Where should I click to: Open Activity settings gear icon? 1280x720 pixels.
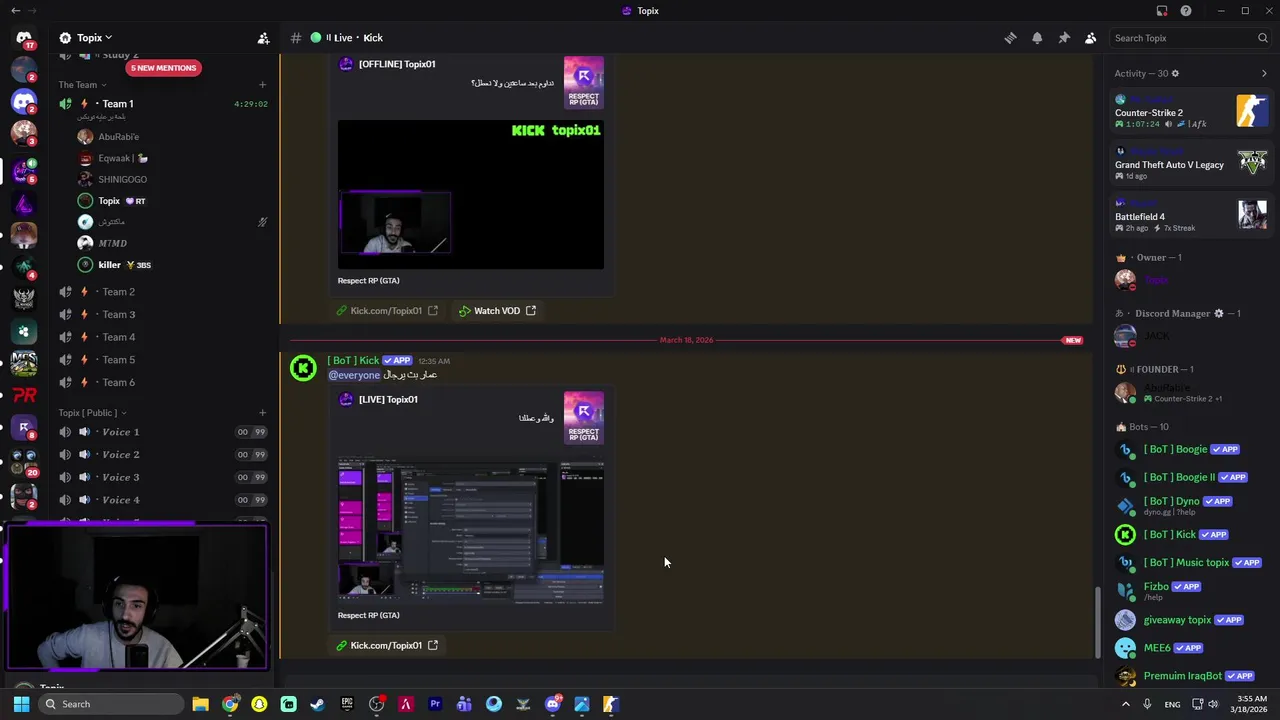click(1175, 73)
